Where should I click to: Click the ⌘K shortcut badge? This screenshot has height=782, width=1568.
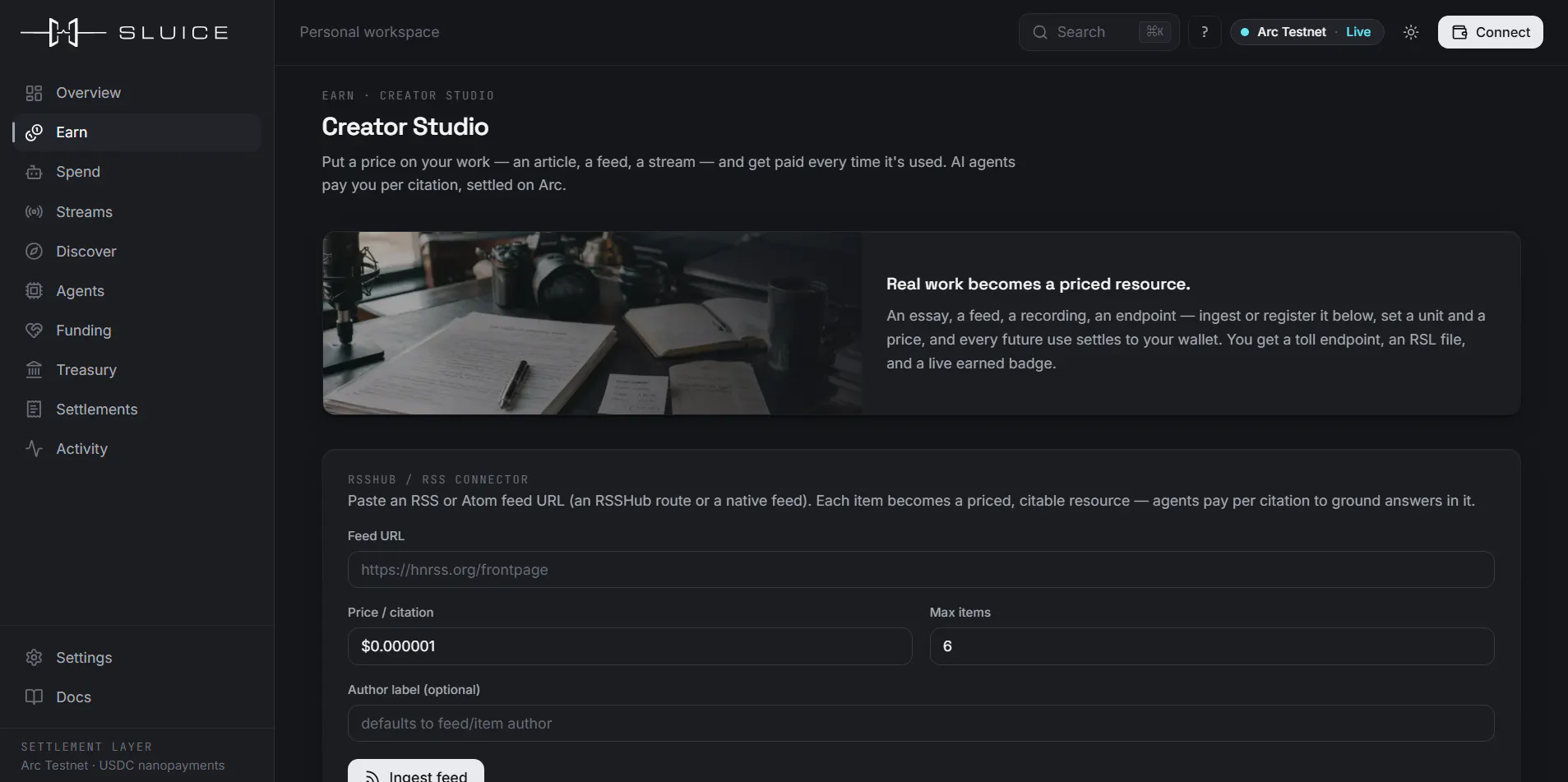coord(1155,32)
